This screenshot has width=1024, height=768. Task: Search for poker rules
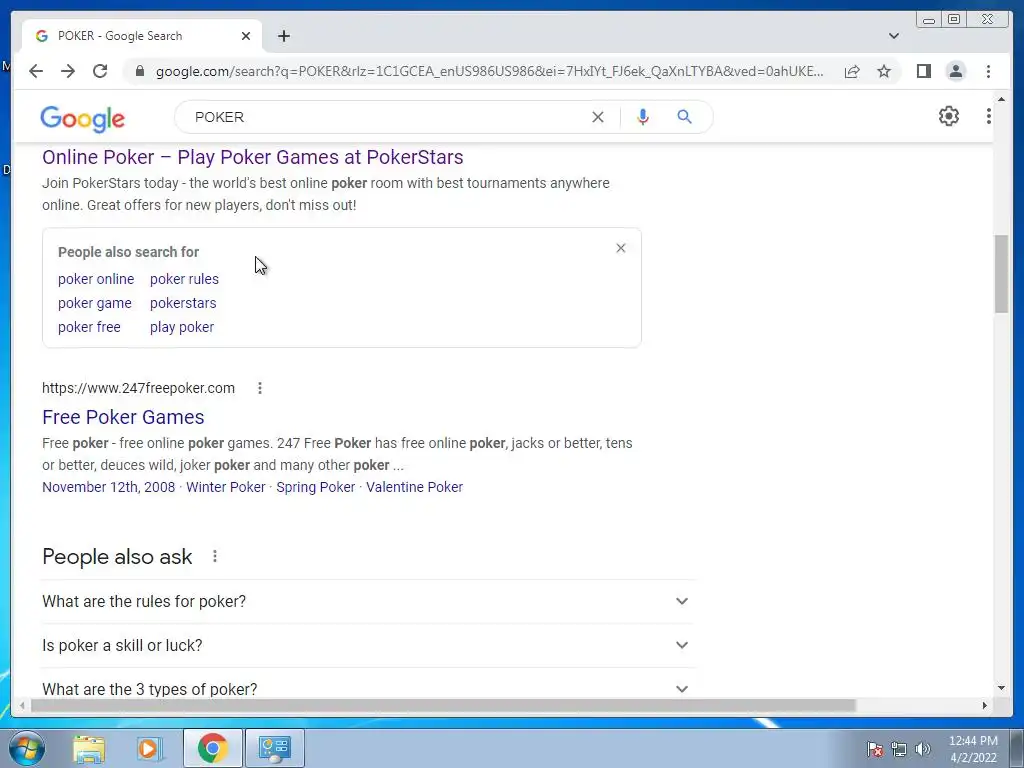pyautogui.click(x=184, y=279)
